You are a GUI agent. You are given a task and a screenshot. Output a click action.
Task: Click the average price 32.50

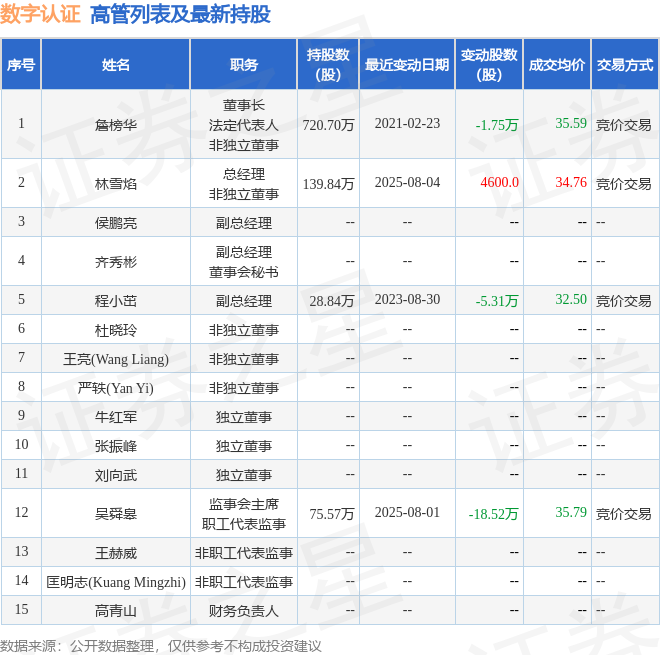click(571, 299)
